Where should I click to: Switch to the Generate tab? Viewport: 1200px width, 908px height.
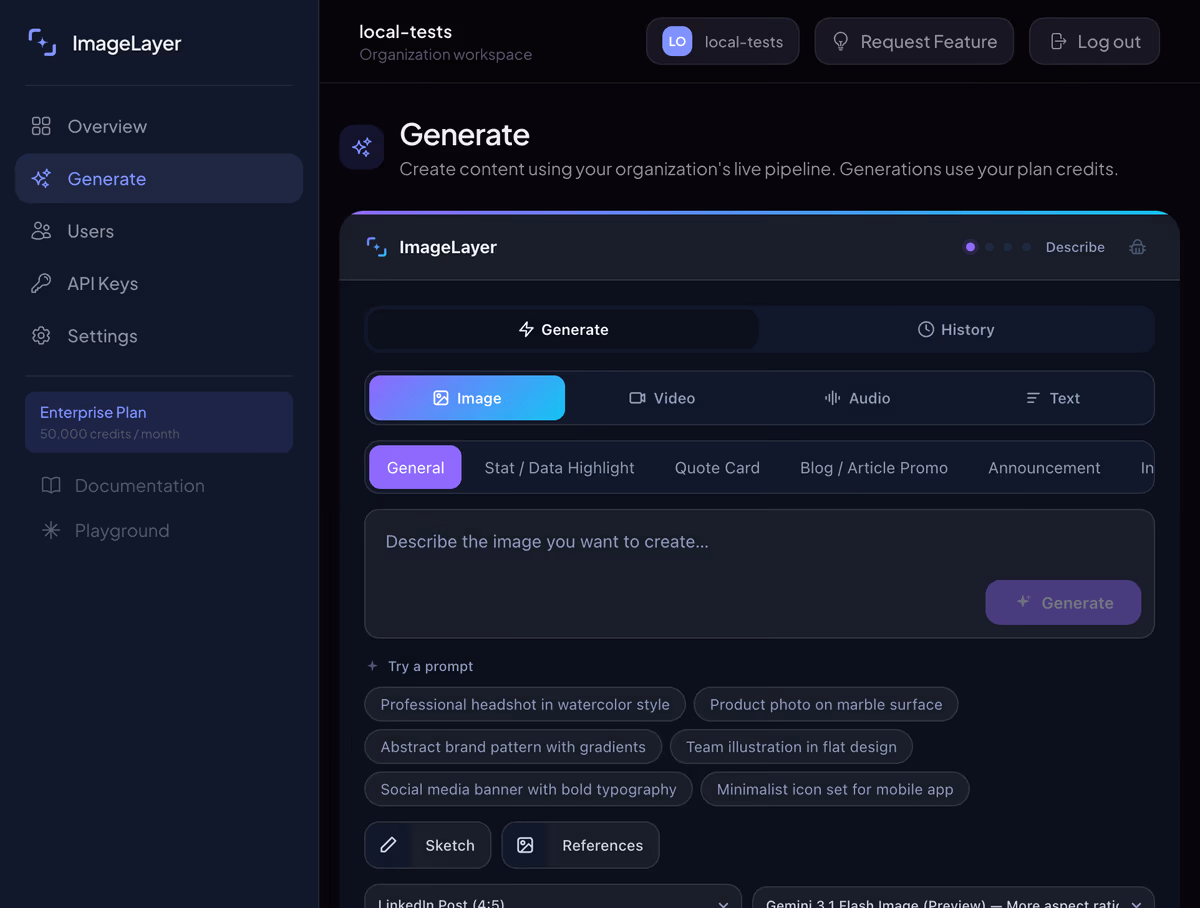coord(563,329)
